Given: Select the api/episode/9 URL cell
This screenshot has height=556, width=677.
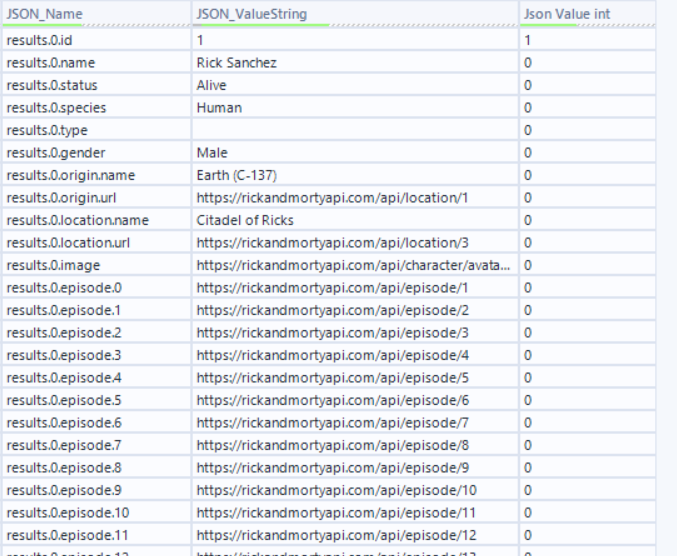Looking at the screenshot, I should tap(355, 468).
